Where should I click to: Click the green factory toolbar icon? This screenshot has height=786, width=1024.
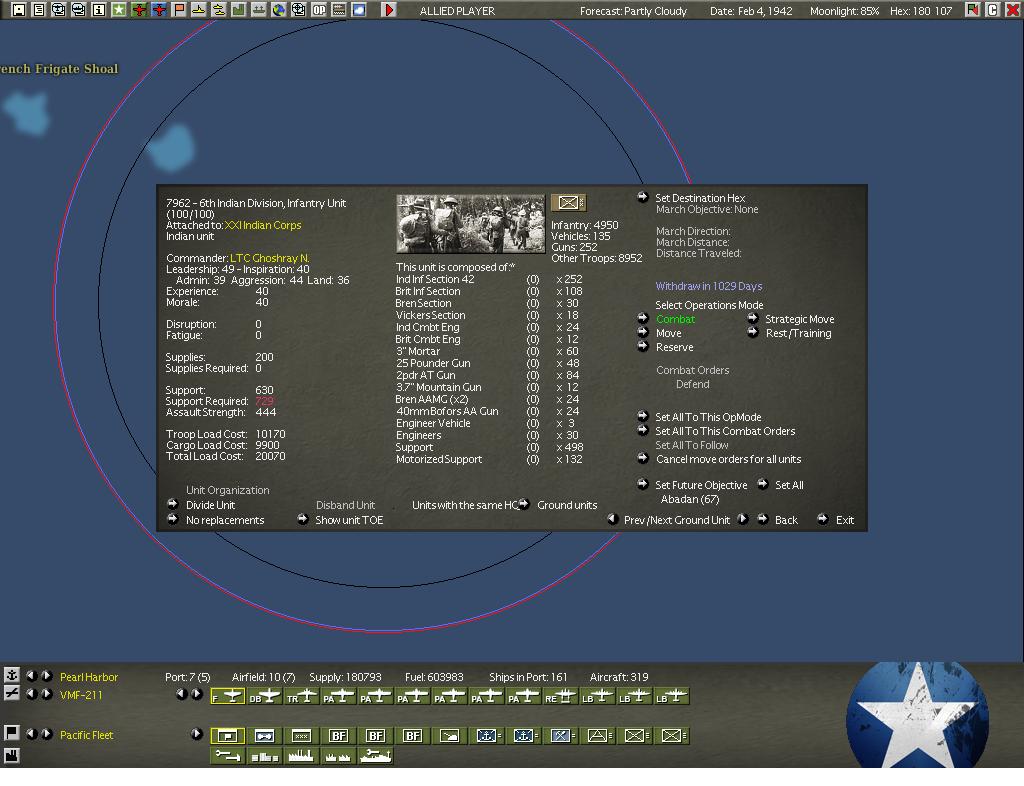239,10
